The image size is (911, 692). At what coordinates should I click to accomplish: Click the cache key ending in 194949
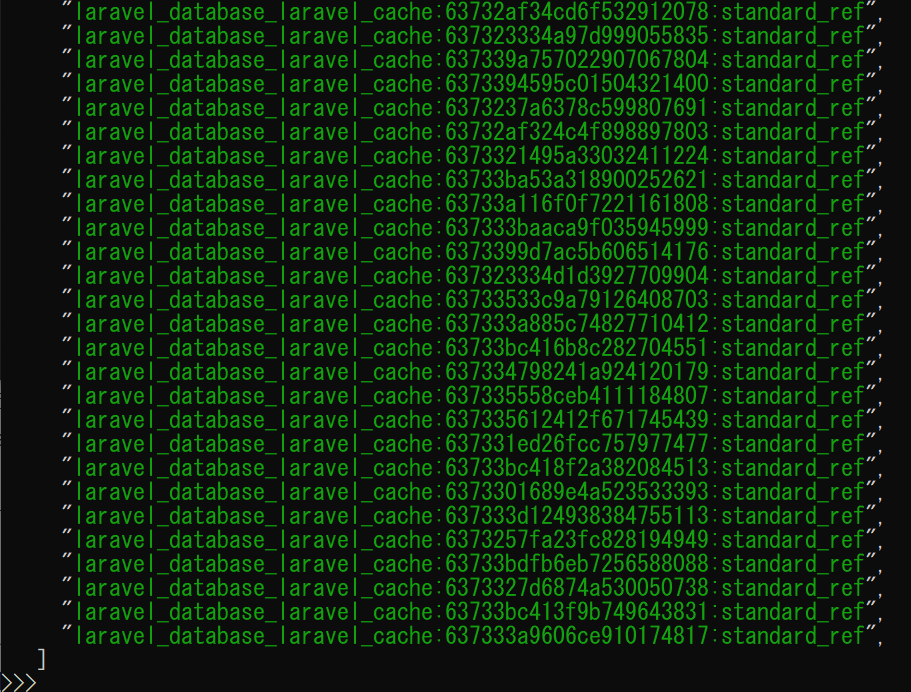click(469, 540)
